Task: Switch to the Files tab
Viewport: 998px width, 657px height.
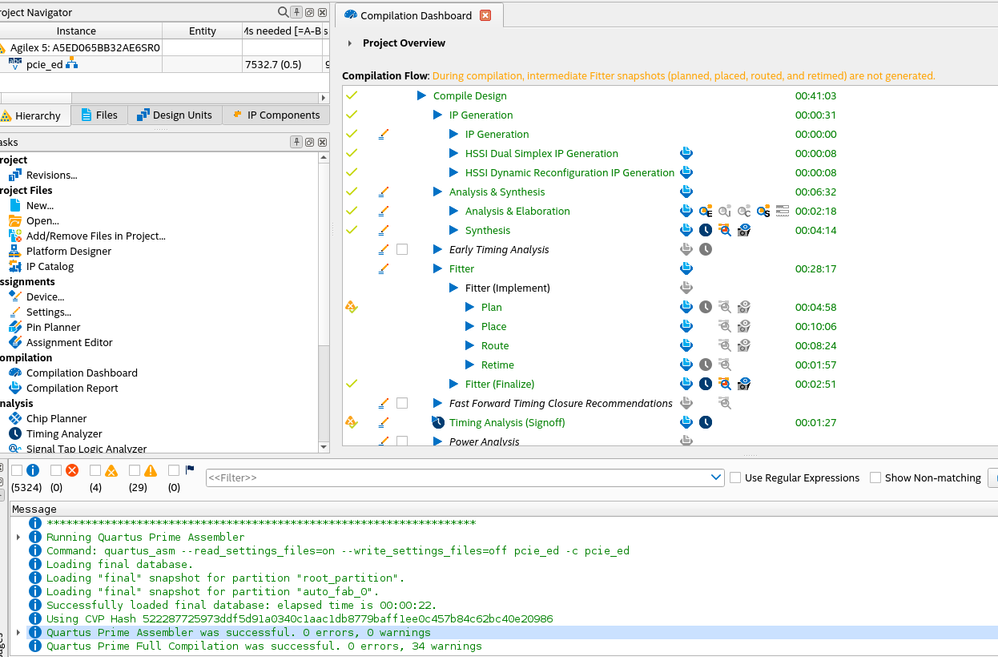Action: pyautogui.click(x=98, y=115)
